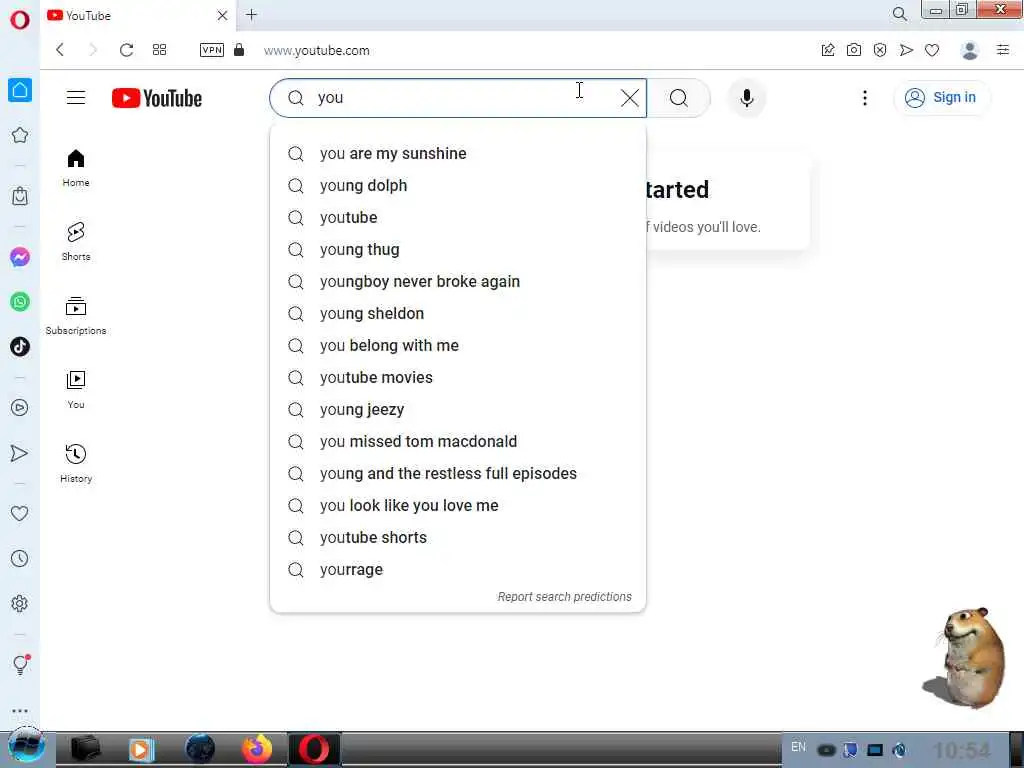Screen dimensions: 1024x768
Task: Open the edit/pinboard icon in address bar
Action: [827, 50]
